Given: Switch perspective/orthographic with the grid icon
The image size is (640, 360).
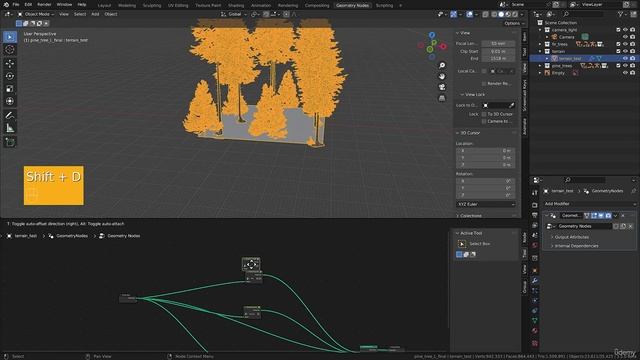Looking at the screenshot, I should click(442, 98).
